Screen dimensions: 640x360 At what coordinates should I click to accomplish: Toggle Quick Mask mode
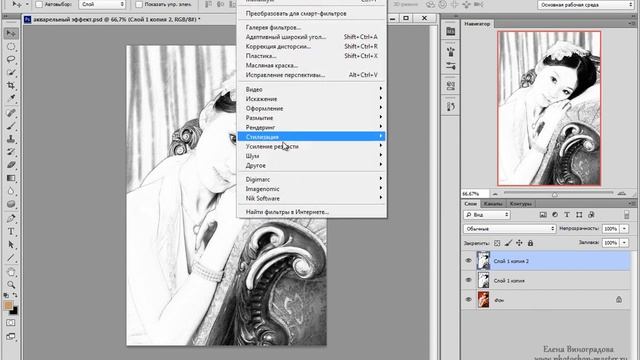point(11,323)
